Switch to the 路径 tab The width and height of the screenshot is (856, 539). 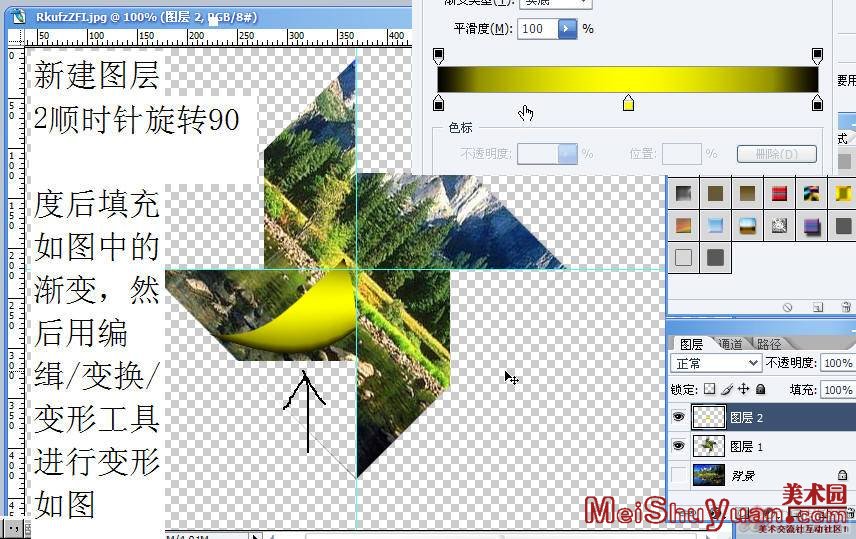point(769,344)
